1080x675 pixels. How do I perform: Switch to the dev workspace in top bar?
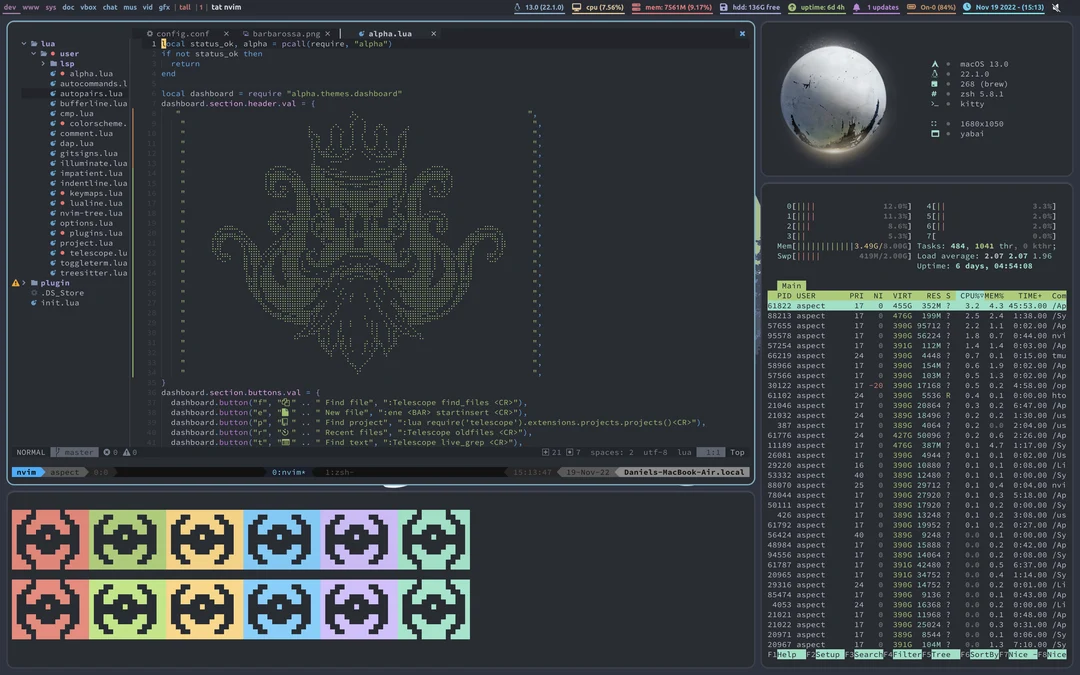10,8
